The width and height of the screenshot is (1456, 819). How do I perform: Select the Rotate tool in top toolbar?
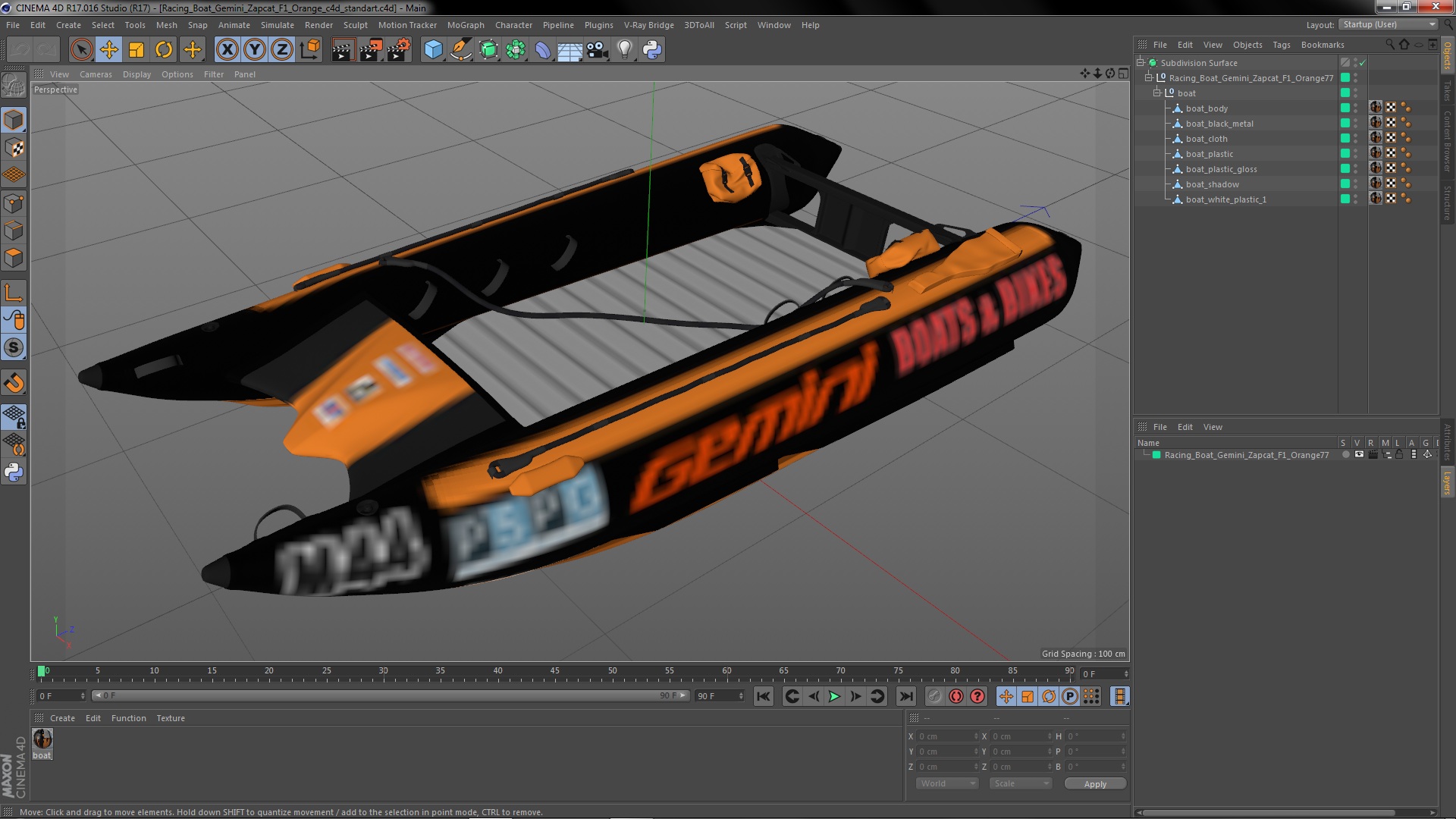(164, 50)
